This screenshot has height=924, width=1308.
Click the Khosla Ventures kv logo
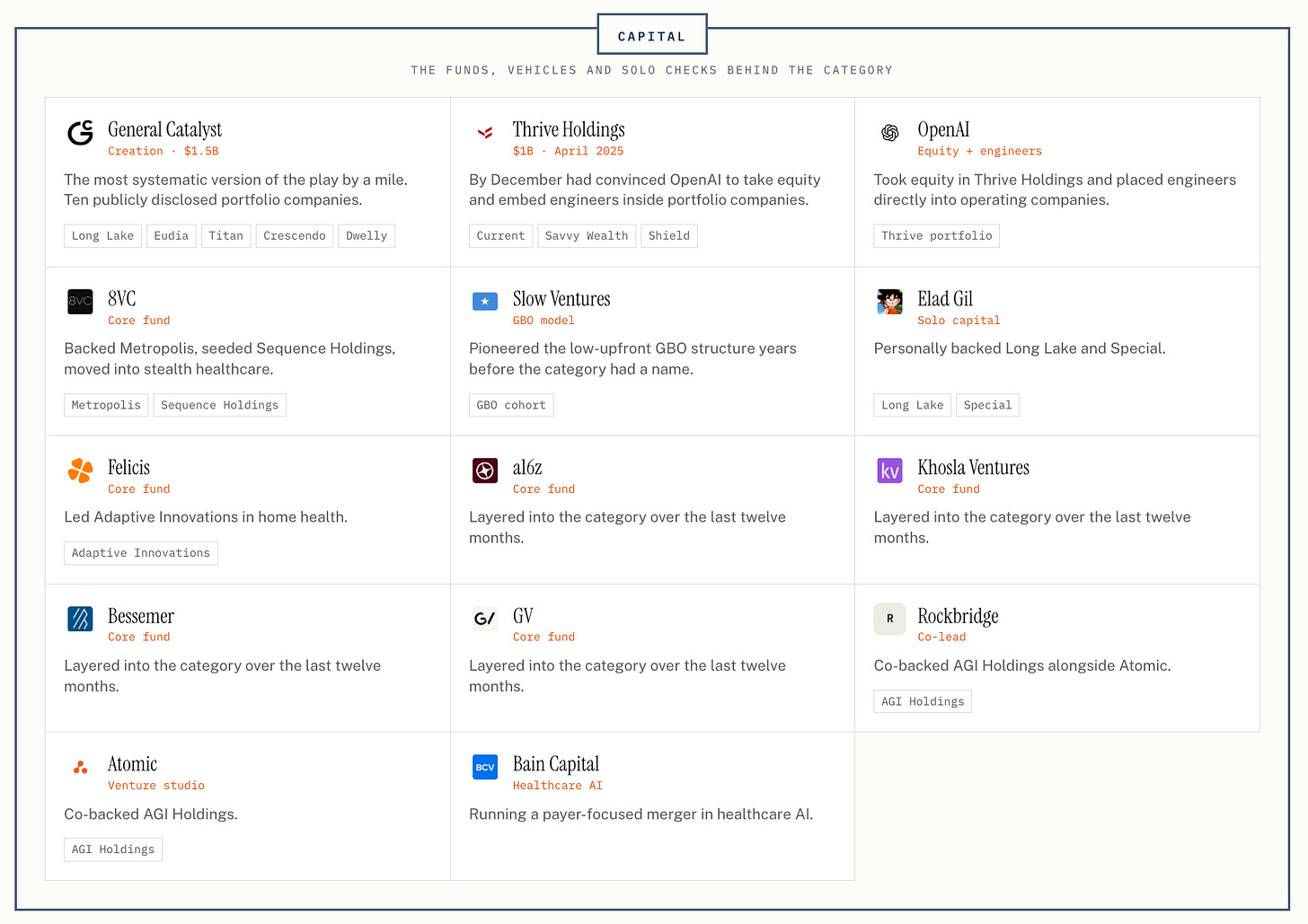coord(890,471)
